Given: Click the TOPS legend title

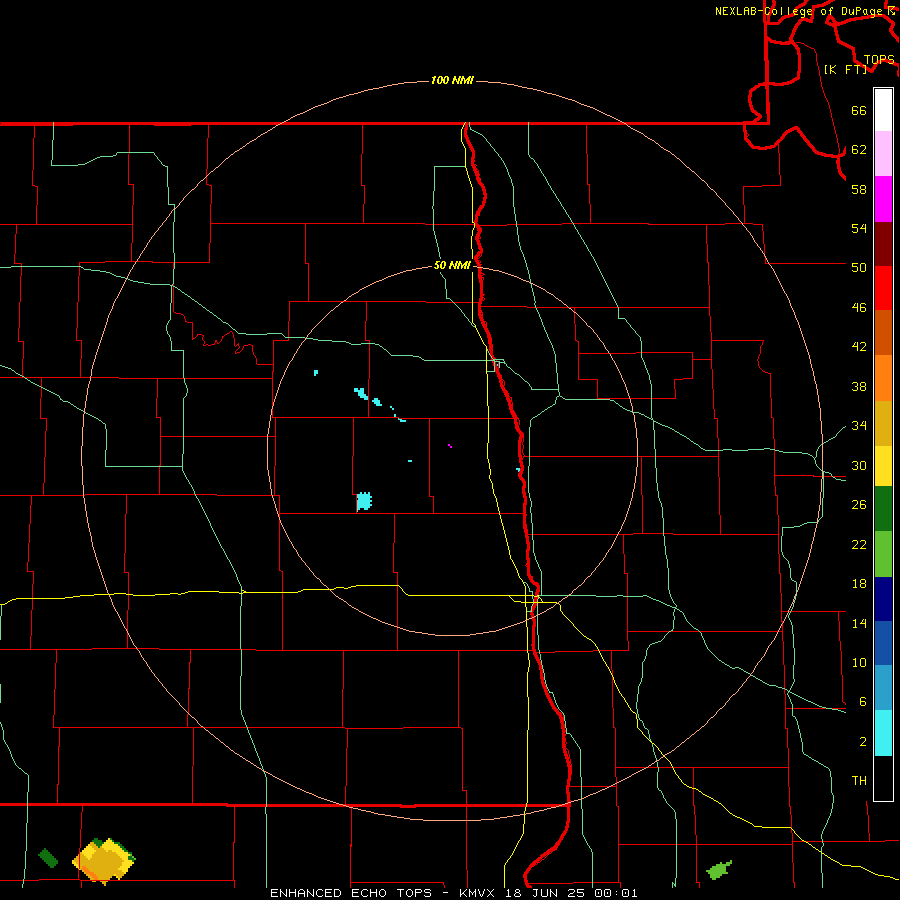Looking at the screenshot, I should point(879,60).
